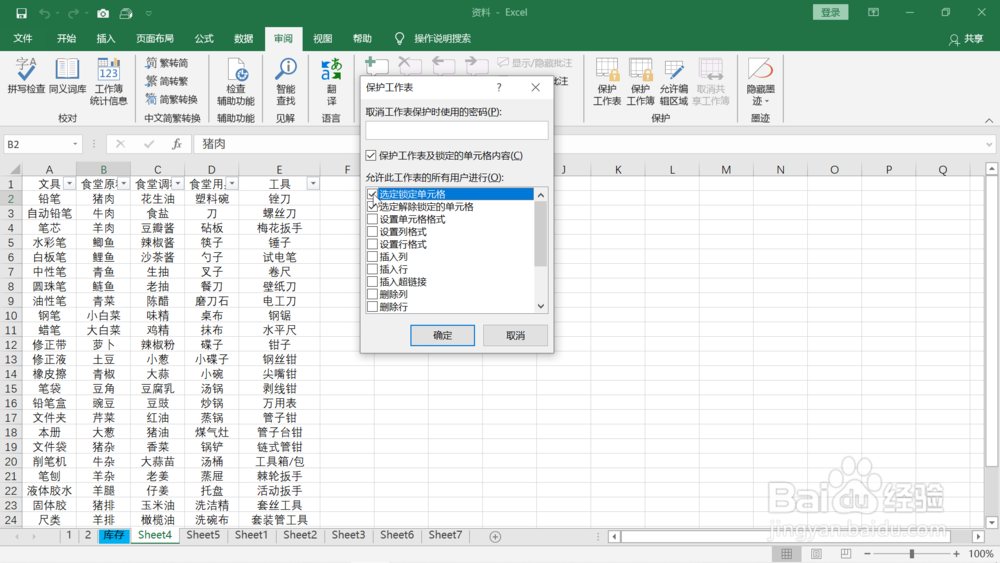The image size is (1000, 563).
Task: Open Hide Ink dropdown arrow
Action: 766,101
